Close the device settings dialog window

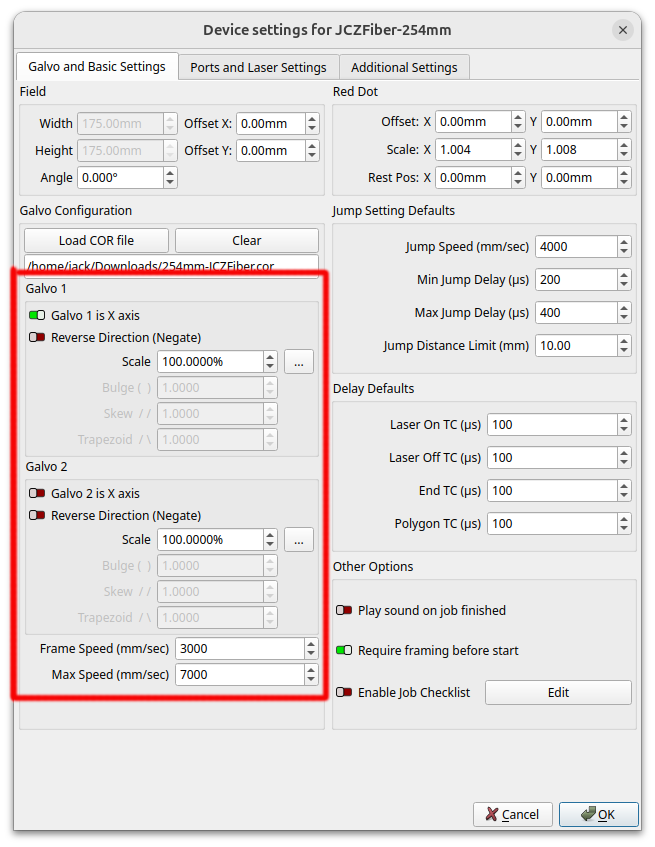click(623, 30)
